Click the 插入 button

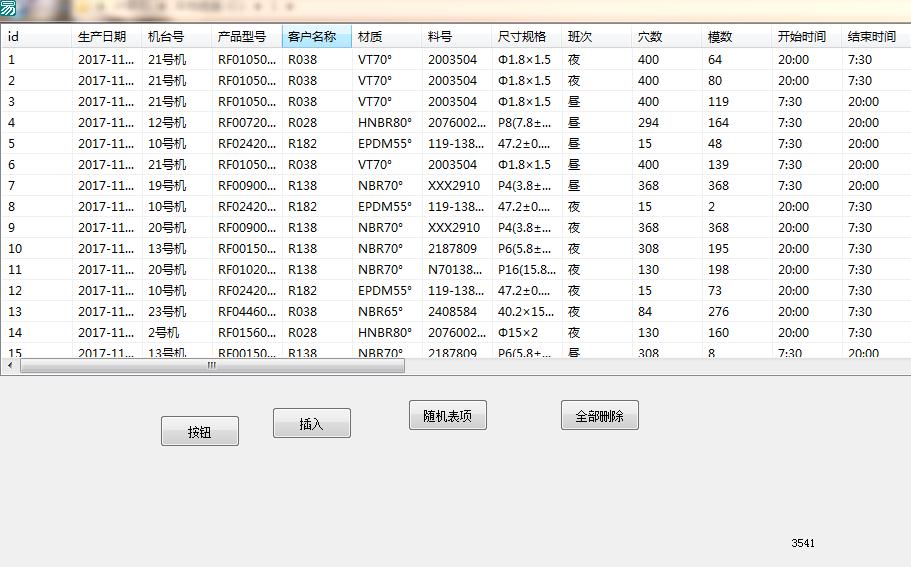click(311, 423)
